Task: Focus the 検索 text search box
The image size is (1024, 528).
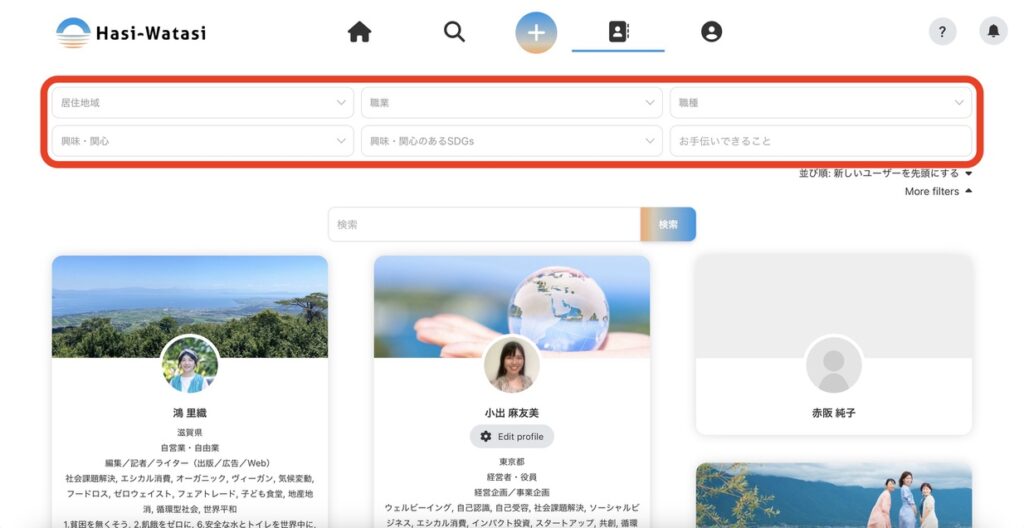Action: [x=484, y=224]
